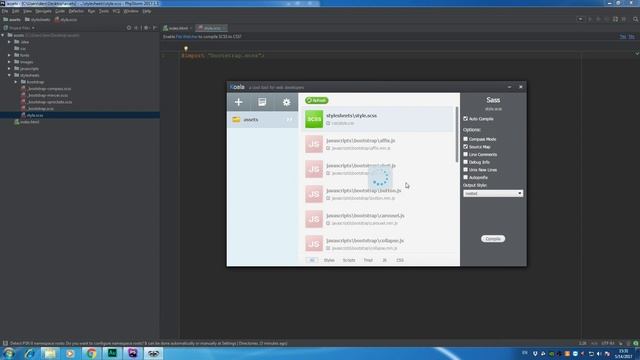Click the search everywhere magnifier in PhpStorm
This screenshot has width=640, height=360.
click(x=636, y=19)
